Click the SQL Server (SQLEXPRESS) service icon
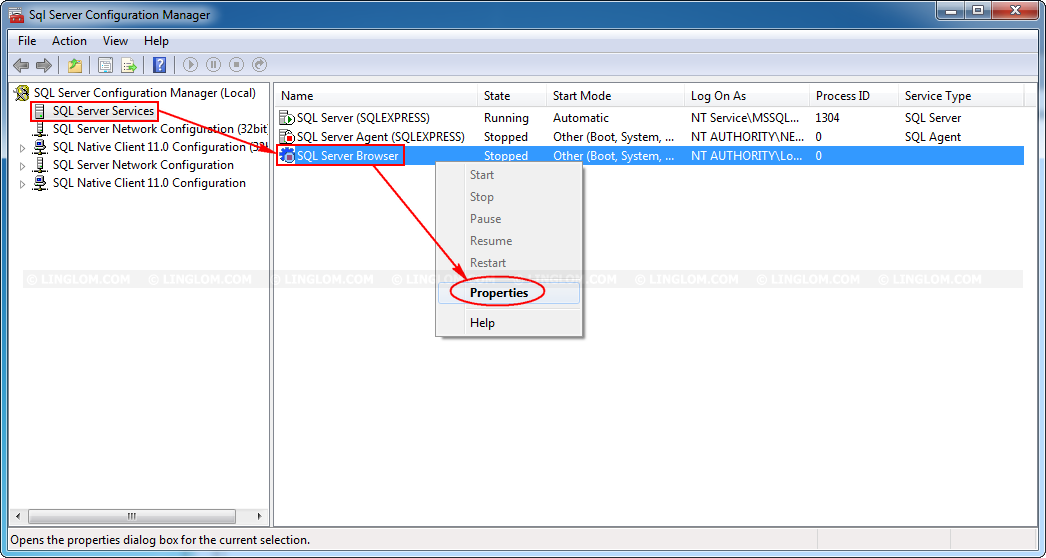1046x558 pixels. 287,118
